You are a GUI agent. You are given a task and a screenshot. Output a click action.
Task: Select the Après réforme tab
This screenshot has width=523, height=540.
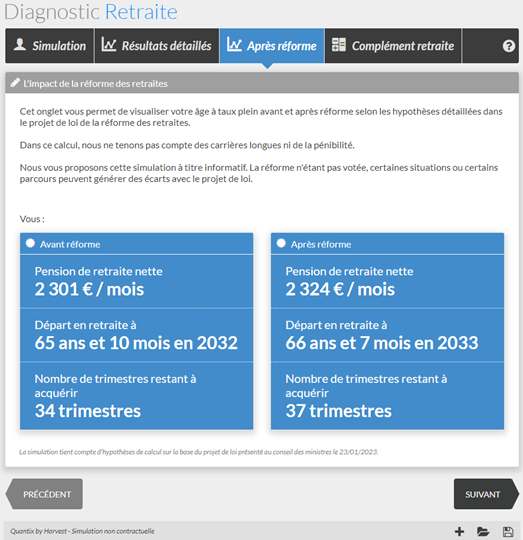(x=272, y=46)
